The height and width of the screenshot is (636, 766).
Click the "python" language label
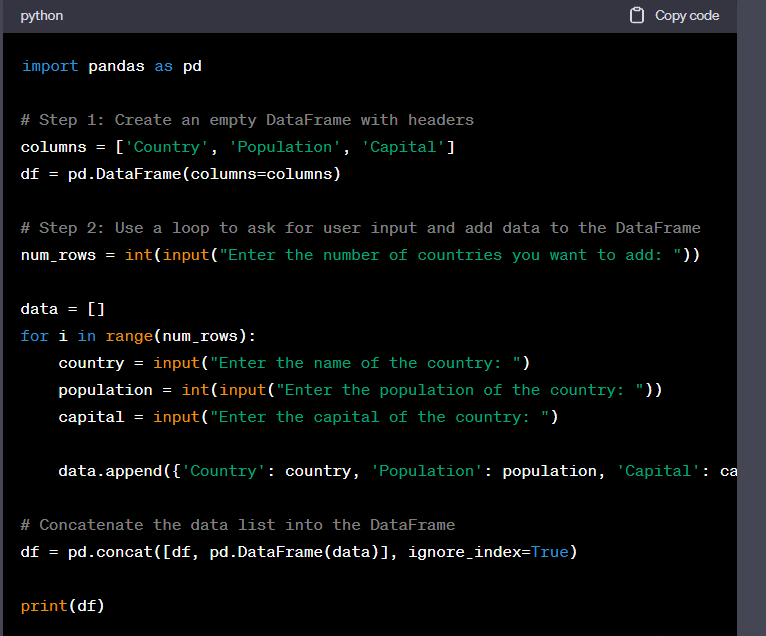click(42, 16)
